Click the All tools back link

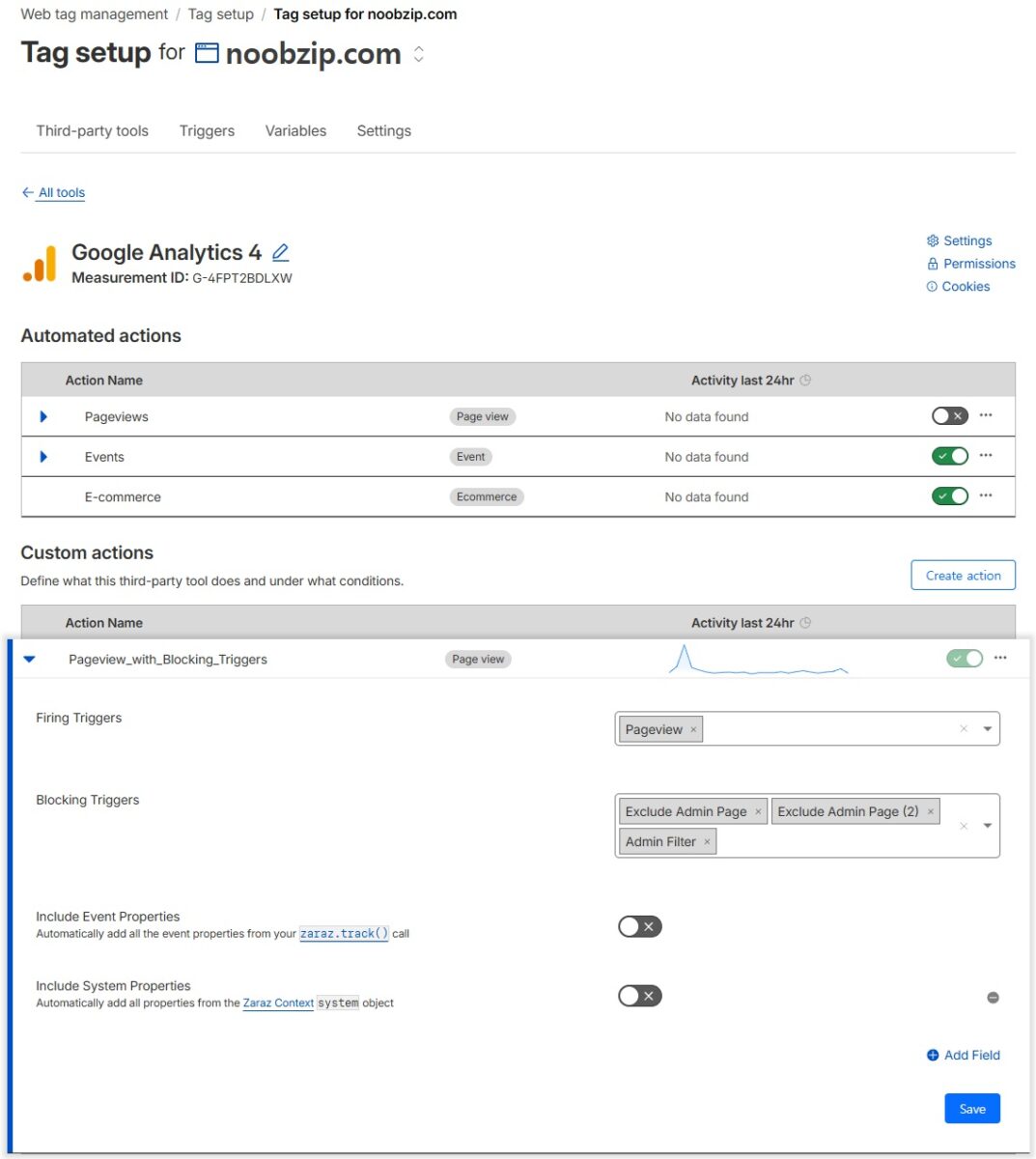(x=62, y=192)
